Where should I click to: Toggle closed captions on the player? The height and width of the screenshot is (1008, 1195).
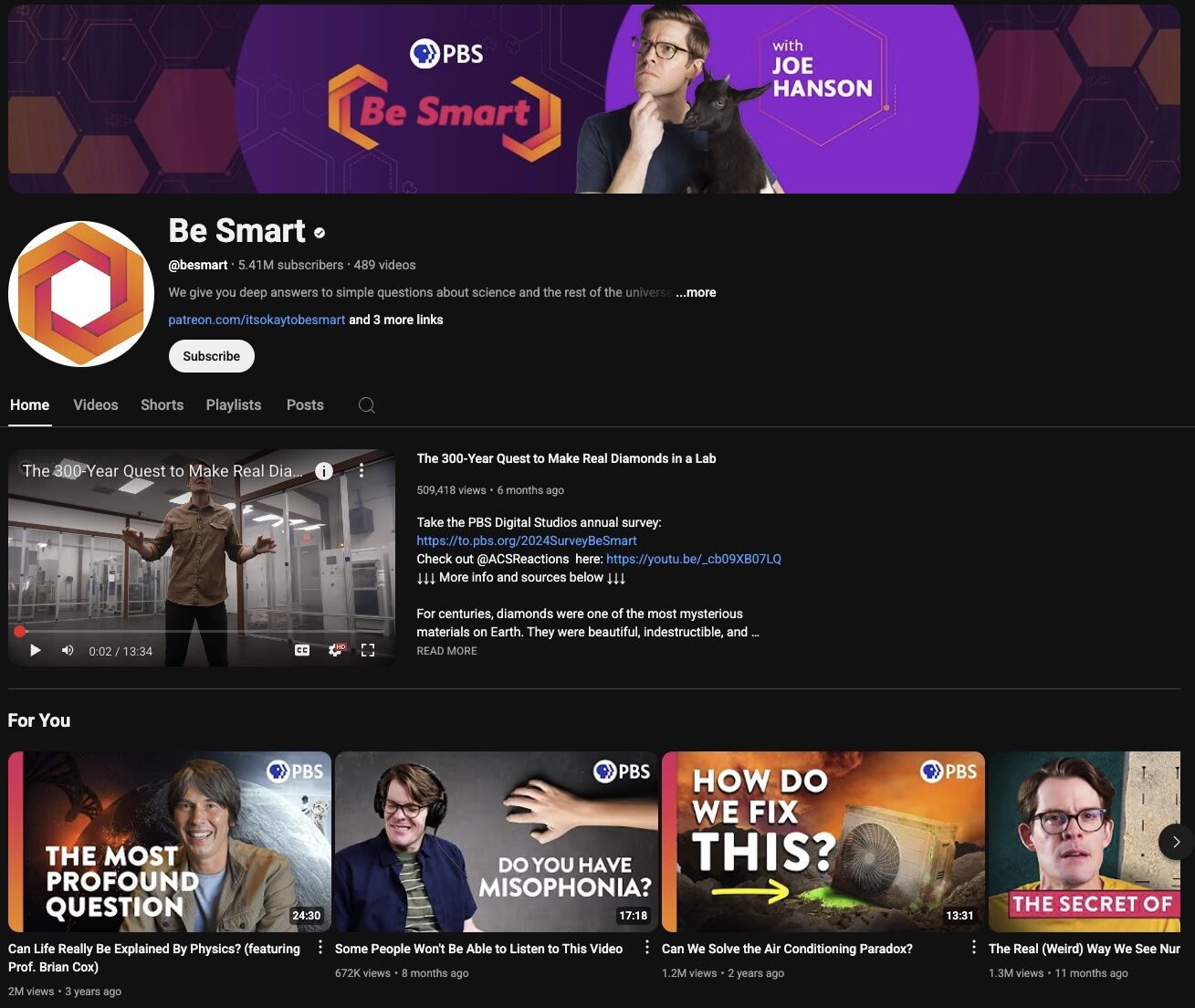(x=302, y=650)
